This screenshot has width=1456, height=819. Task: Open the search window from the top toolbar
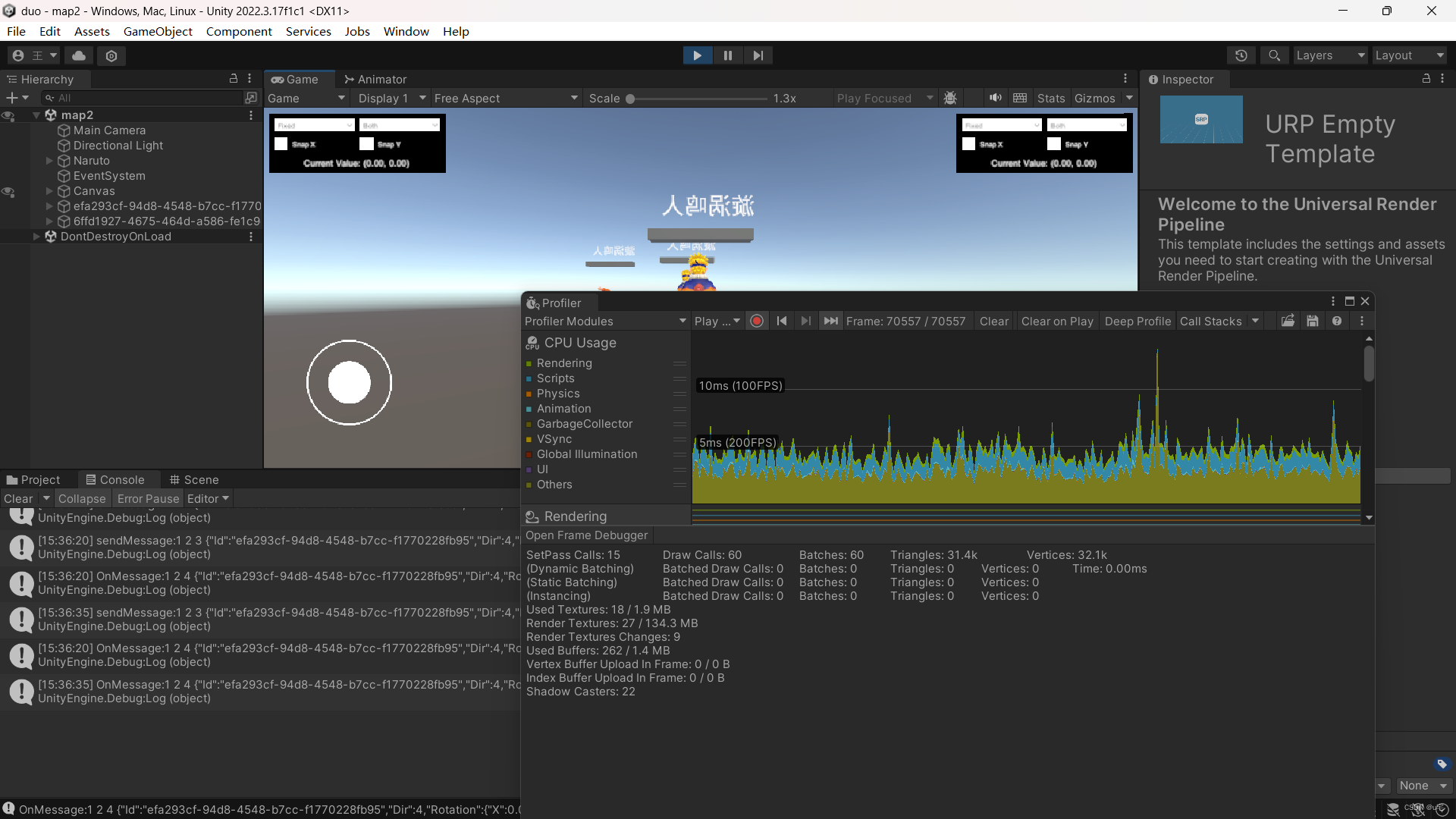(x=1273, y=55)
